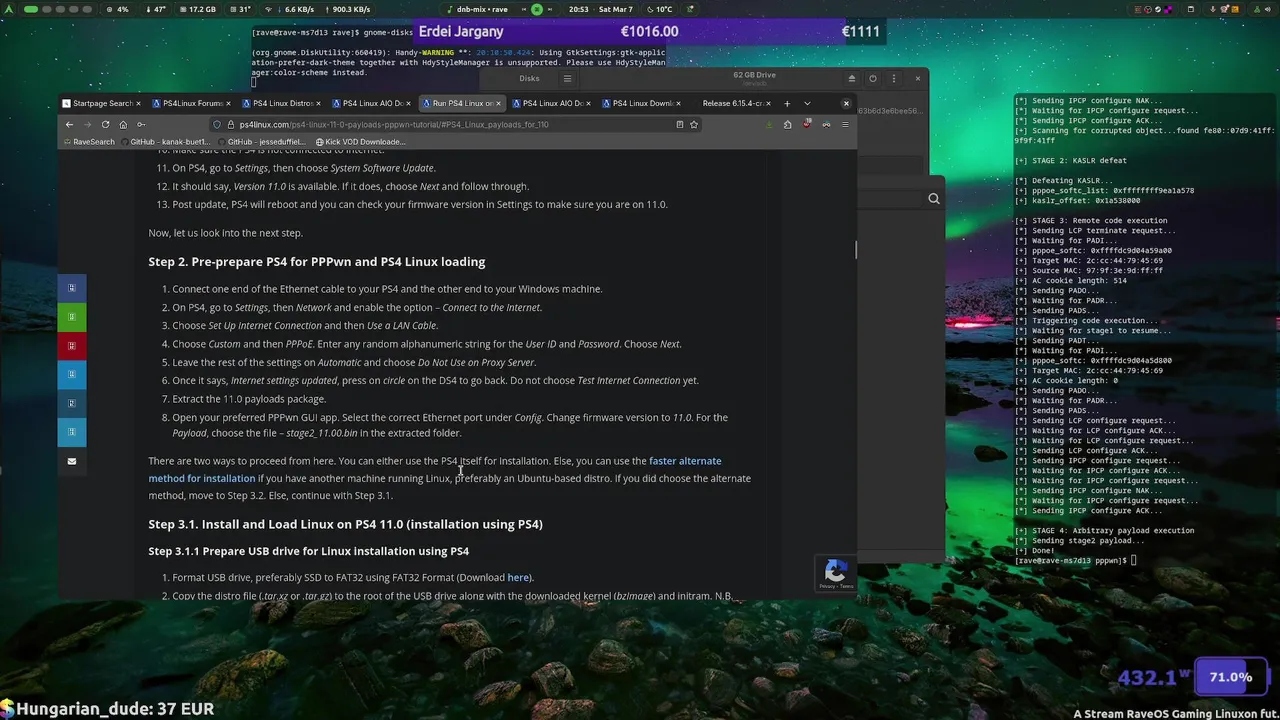Open the browser home page
This screenshot has width=1280, height=720.
(123, 124)
